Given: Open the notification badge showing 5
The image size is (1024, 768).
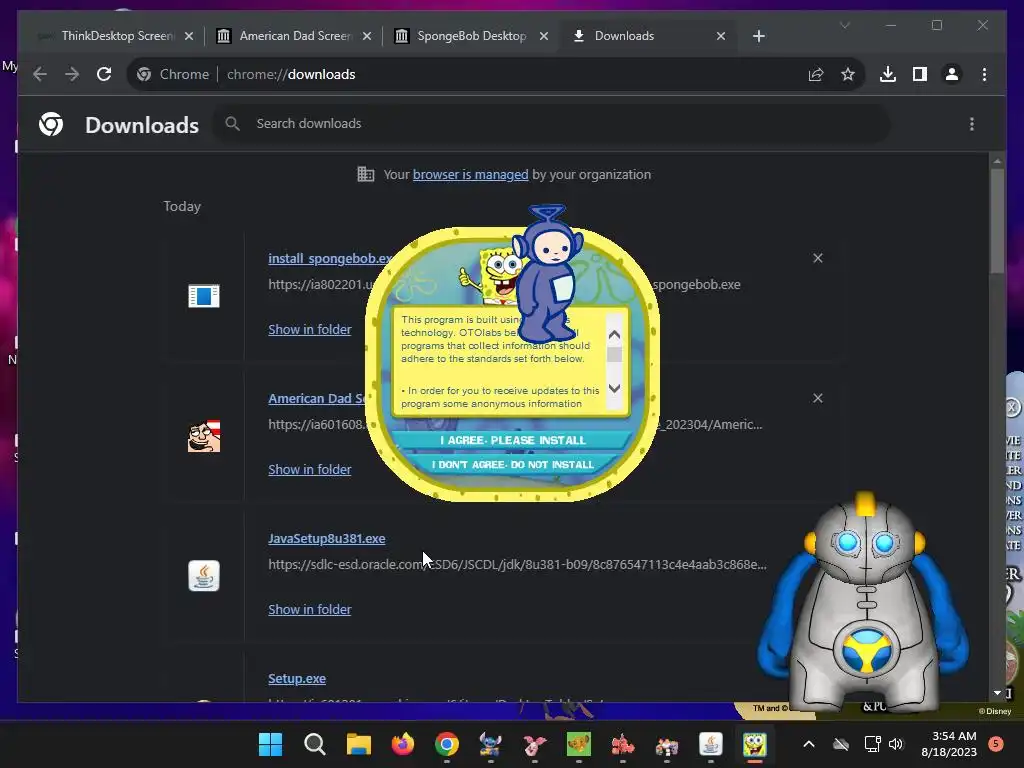Looking at the screenshot, I should [x=995, y=744].
